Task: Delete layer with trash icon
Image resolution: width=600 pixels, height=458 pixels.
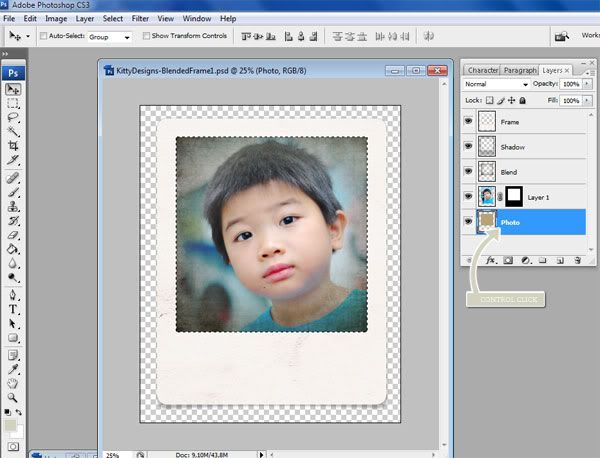Action: (577, 261)
